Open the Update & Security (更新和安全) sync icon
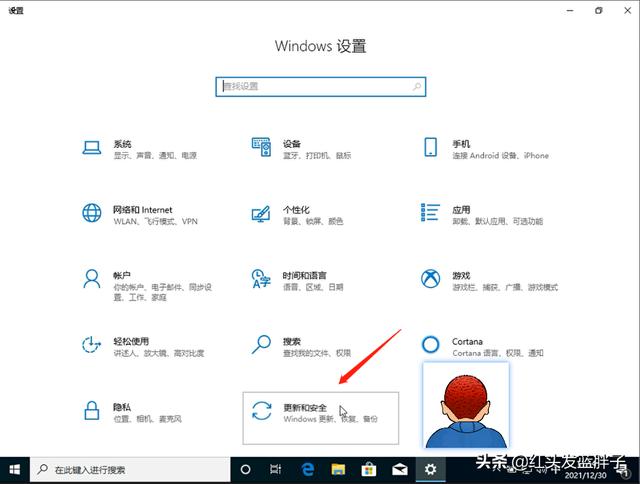The image size is (640, 484). (x=261, y=411)
